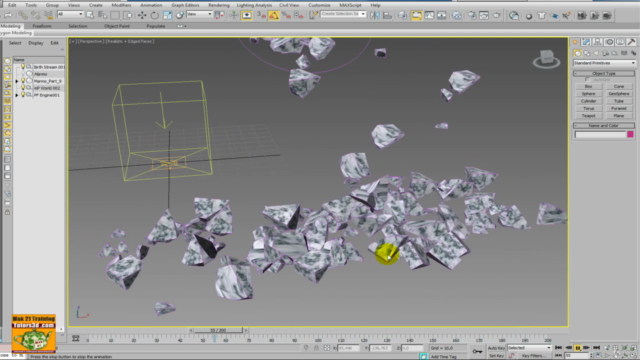The height and width of the screenshot is (360, 640).
Task: Activate the Select and Scale tool
Action: click(167, 15)
